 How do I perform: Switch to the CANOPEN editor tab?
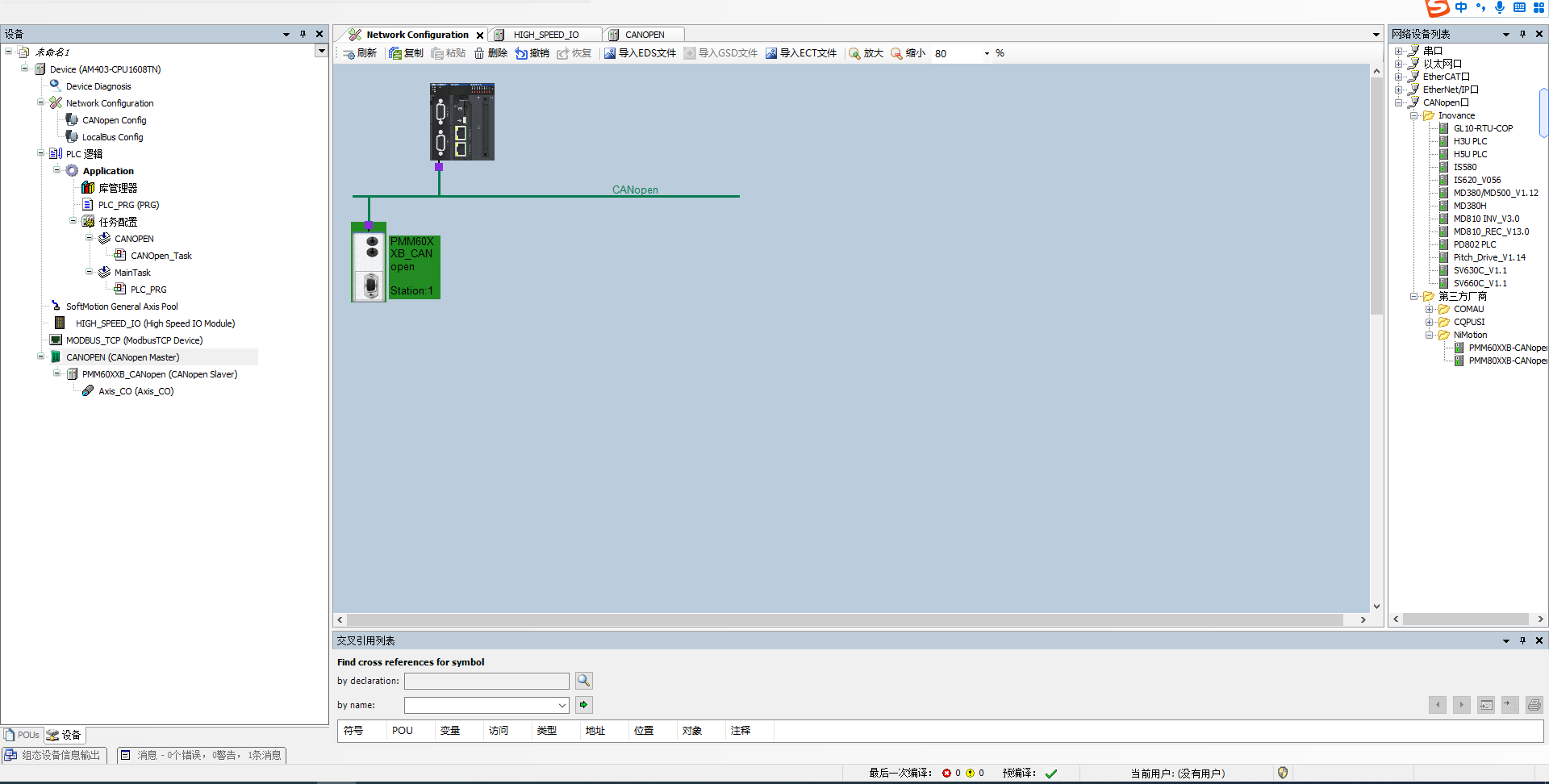[645, 35]
